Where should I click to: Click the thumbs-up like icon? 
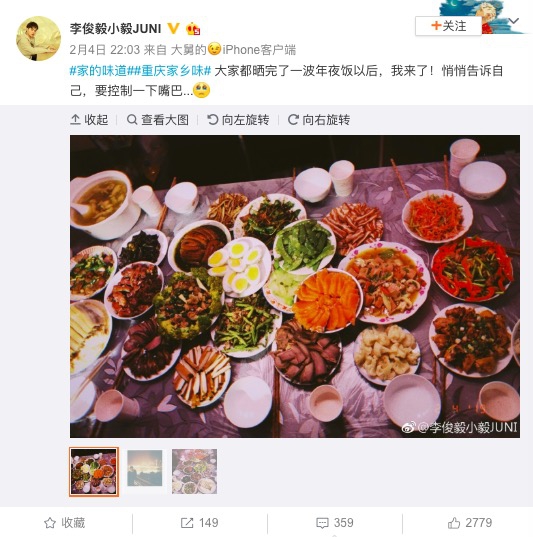tap(454, 523)
